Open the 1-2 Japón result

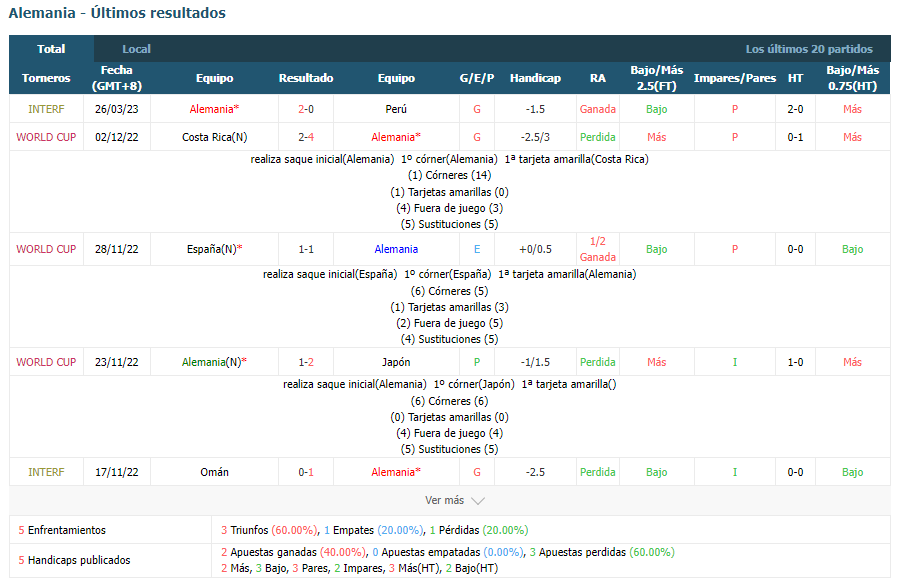click(x=306, y=362)
